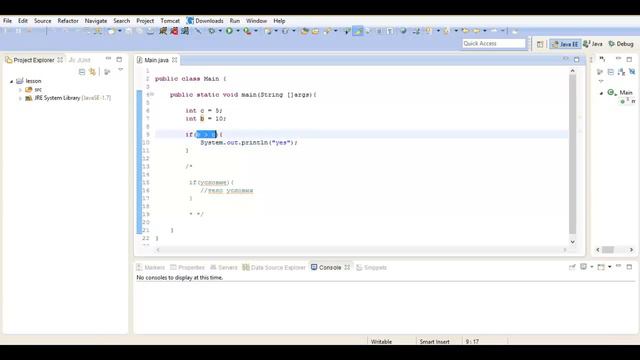
Task: Click the editor vertical scrollbar up arrow
Action: pos(572,71)
